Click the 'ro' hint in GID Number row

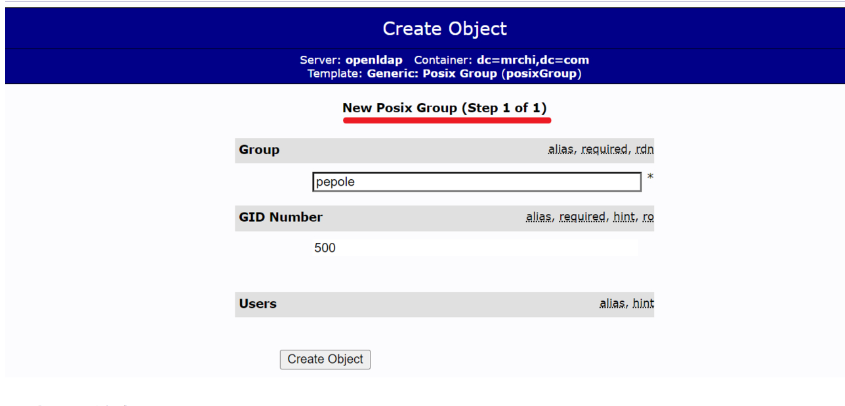point(648,217)
